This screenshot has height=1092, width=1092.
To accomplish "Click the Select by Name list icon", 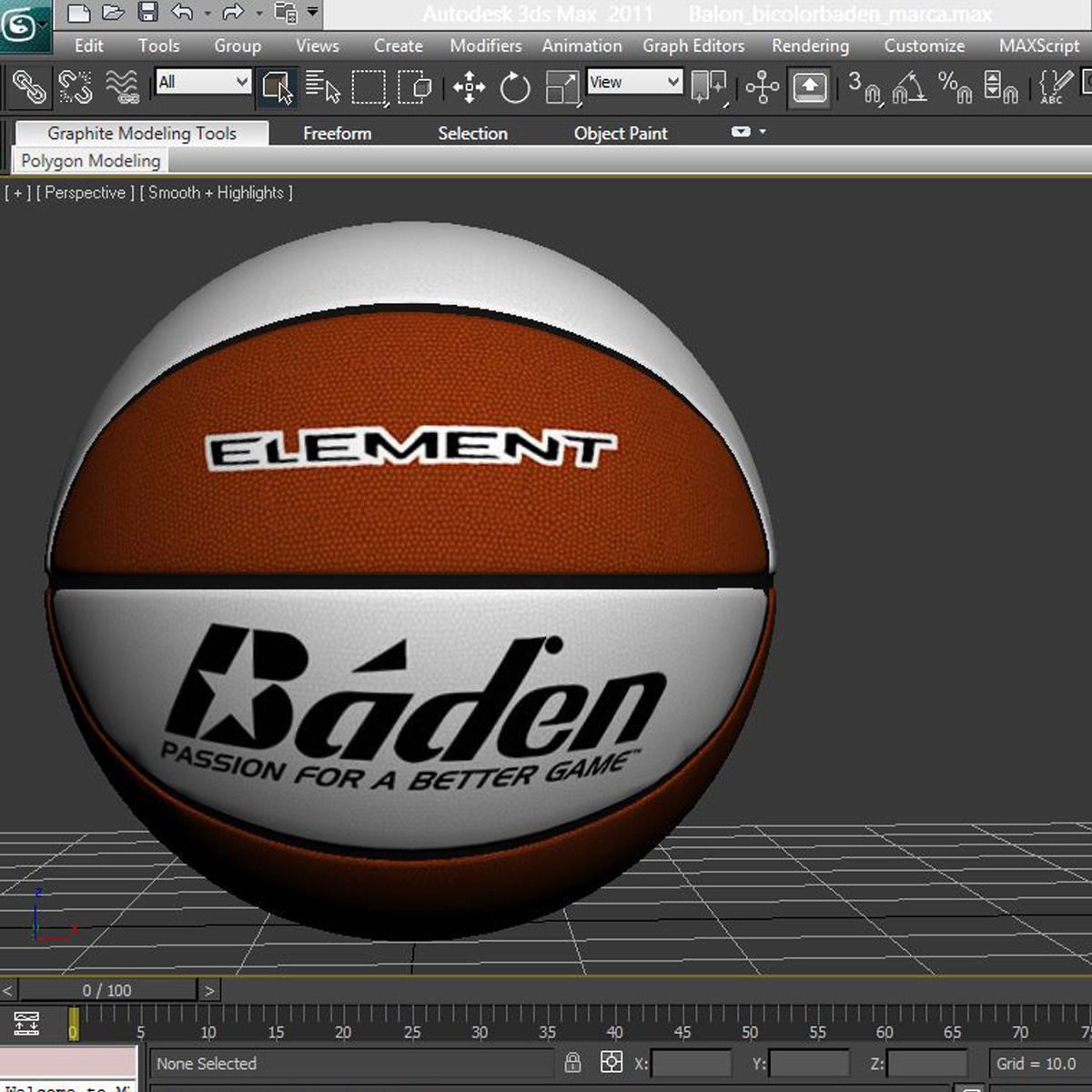I will [x=322, y=87].
